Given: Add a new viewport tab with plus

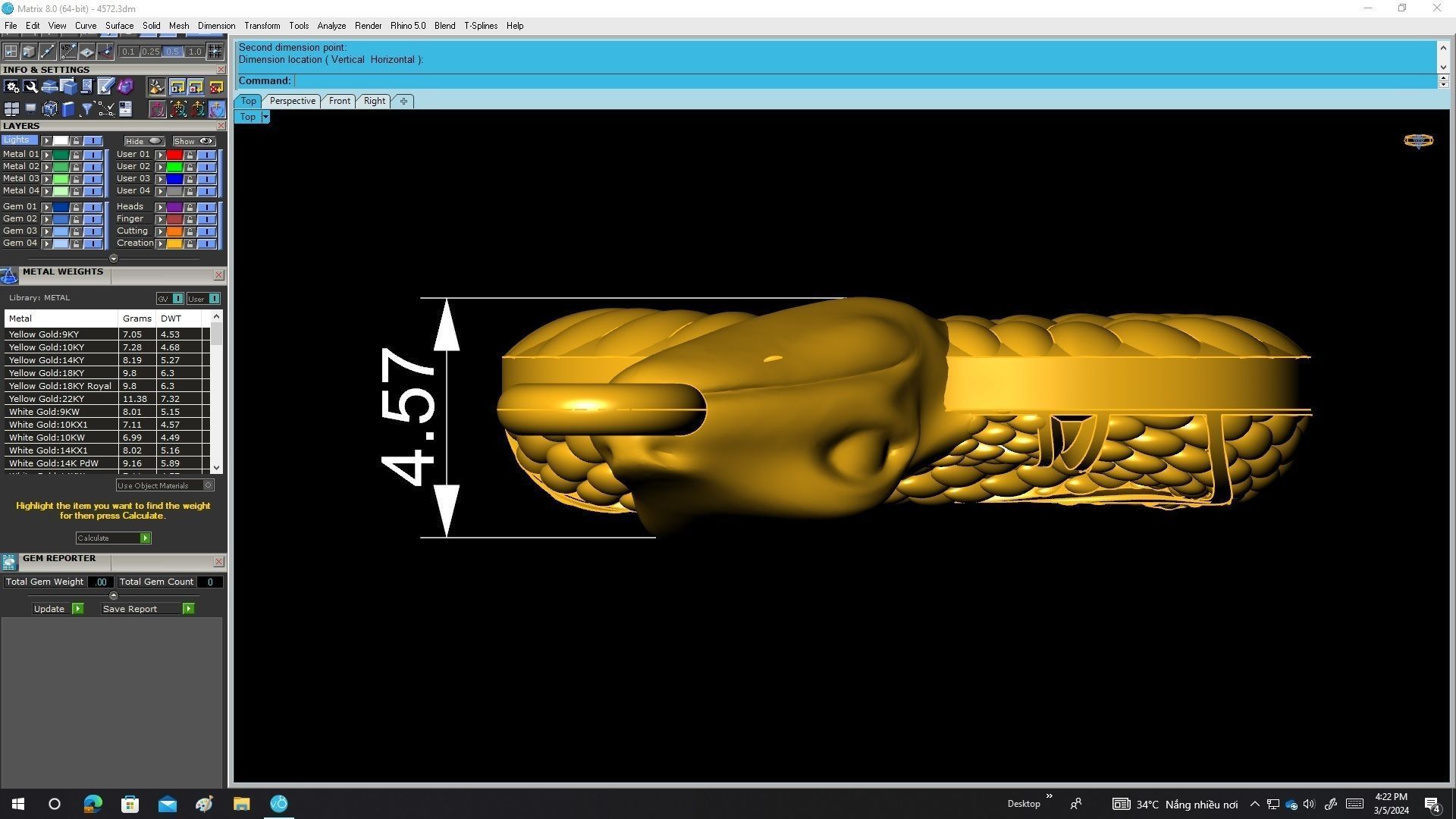Looking at the screenshot, I should tap(403, 101).
